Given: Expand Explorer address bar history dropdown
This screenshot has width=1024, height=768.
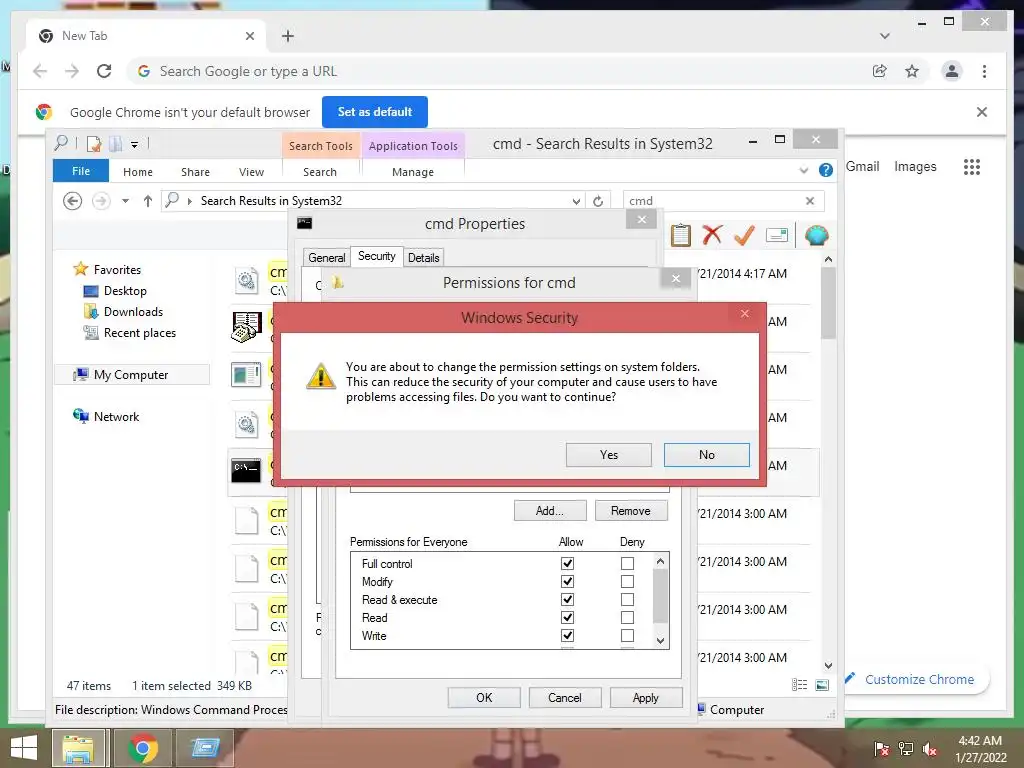Looking at the screenshot, I should click(576, 201).
